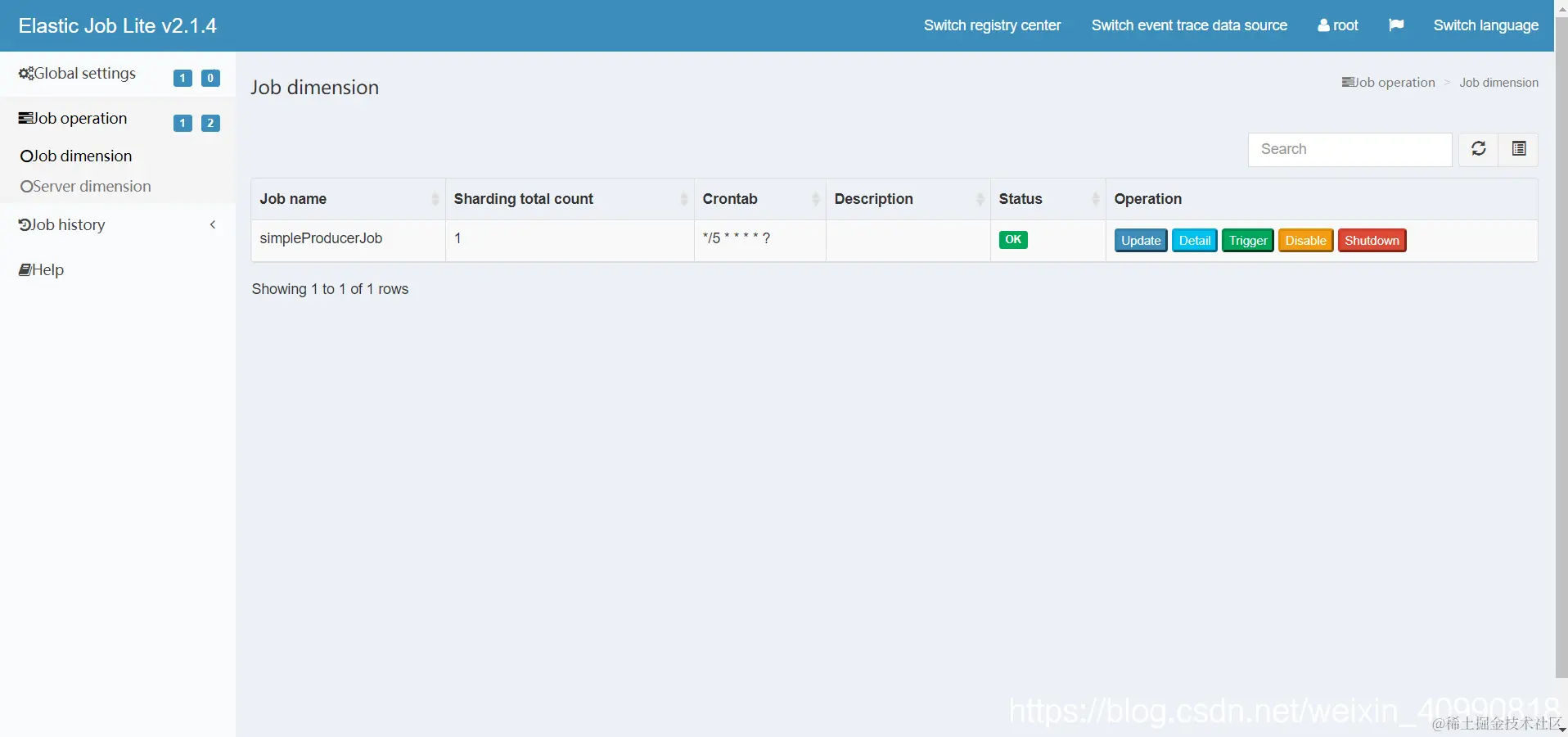This screenshot has height=737, width=1568.
Task: Focus the Search input field
Action: pos(1349,149)
